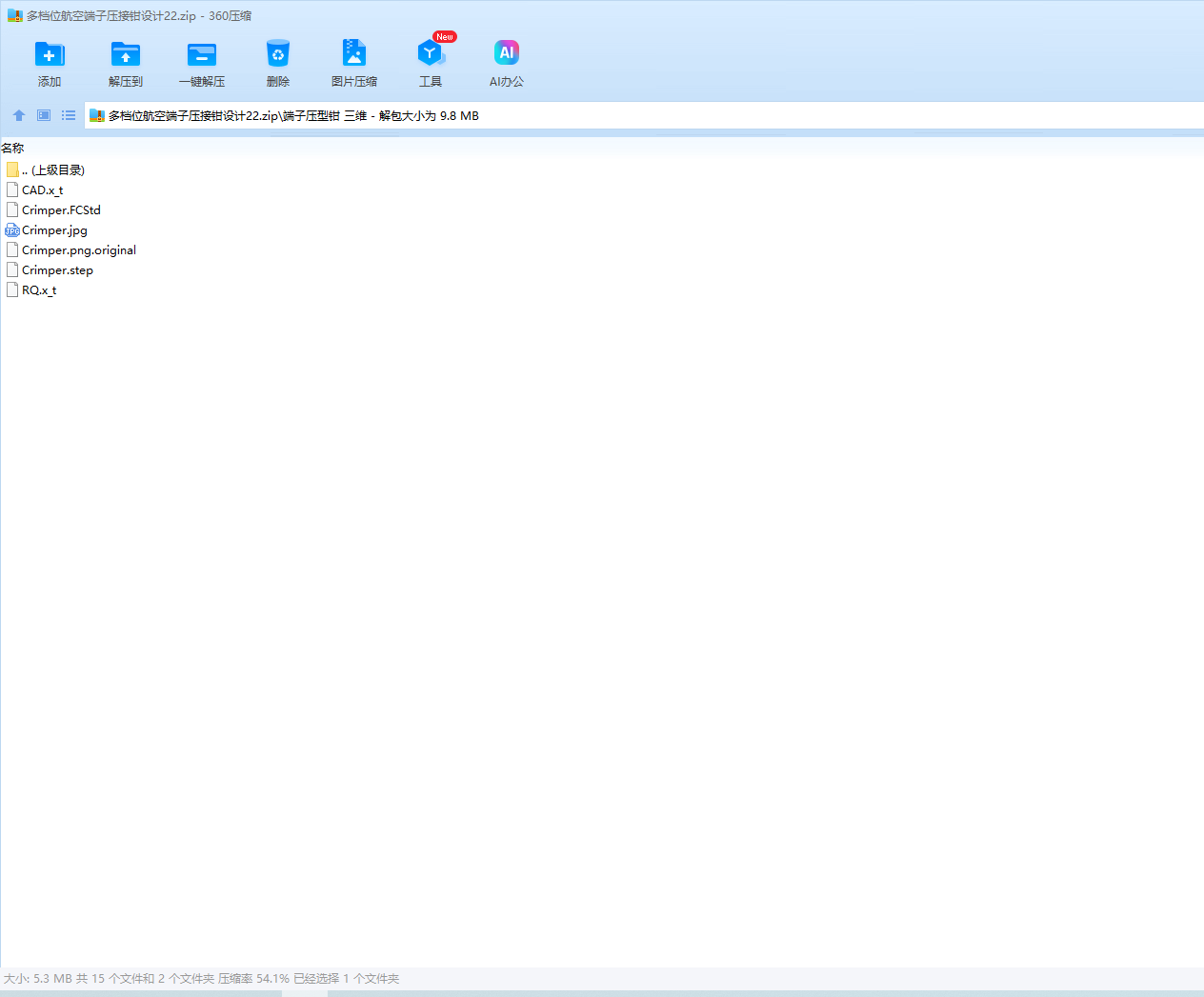Click the JPG icon beside Crimper.jpg
1204x997 pixels.
[x=12, y=230]
